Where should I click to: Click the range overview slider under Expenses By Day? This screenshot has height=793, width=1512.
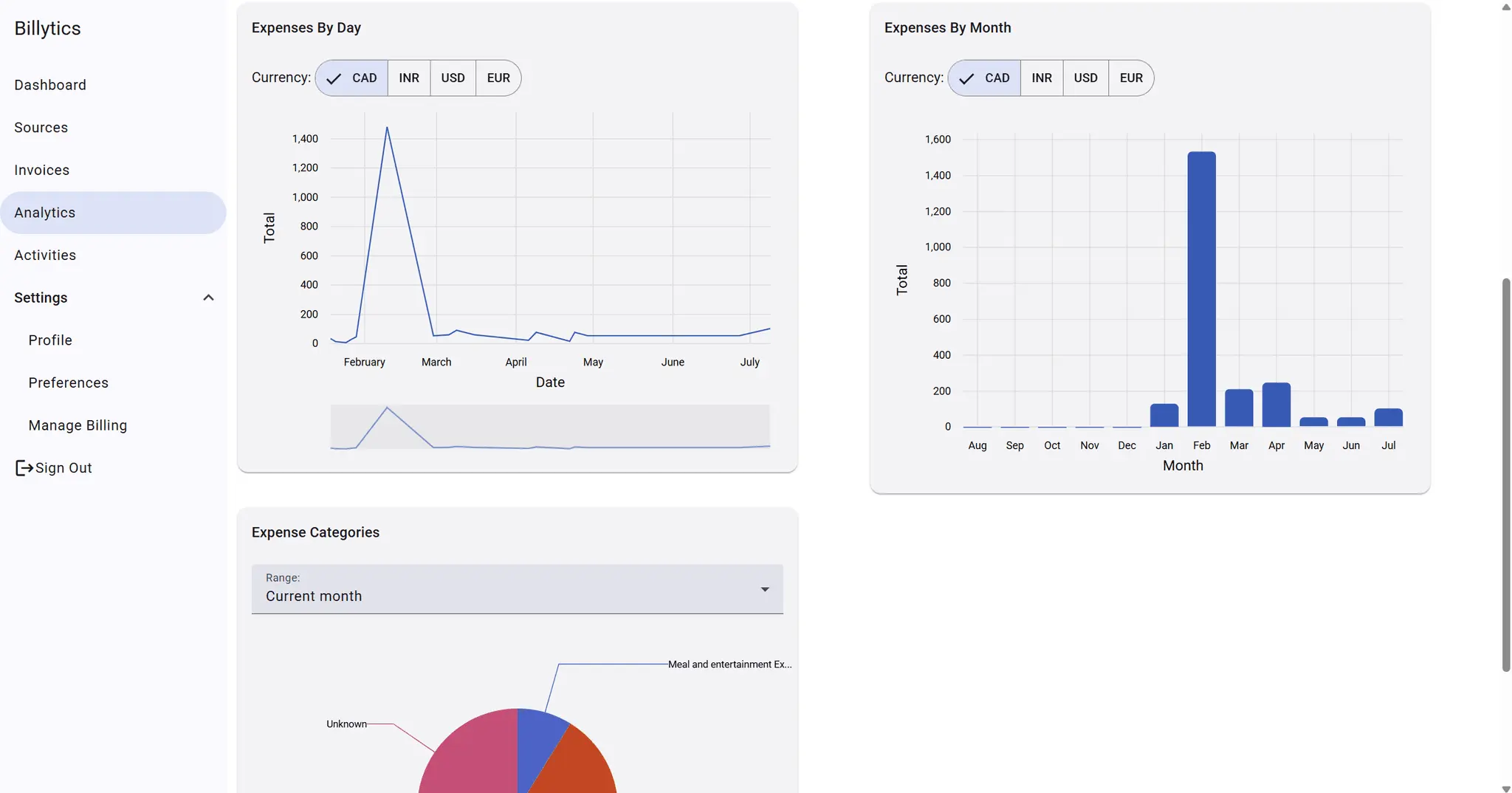550,427
